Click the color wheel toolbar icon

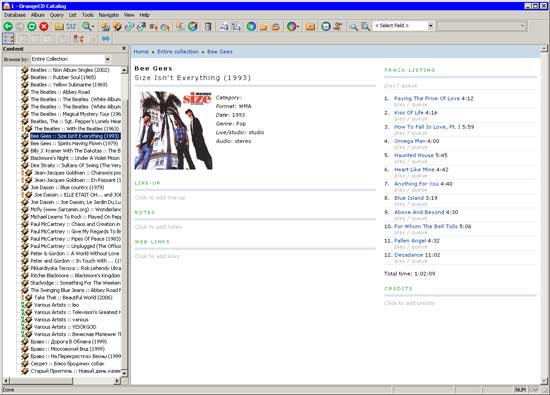[x=291, y=26]
